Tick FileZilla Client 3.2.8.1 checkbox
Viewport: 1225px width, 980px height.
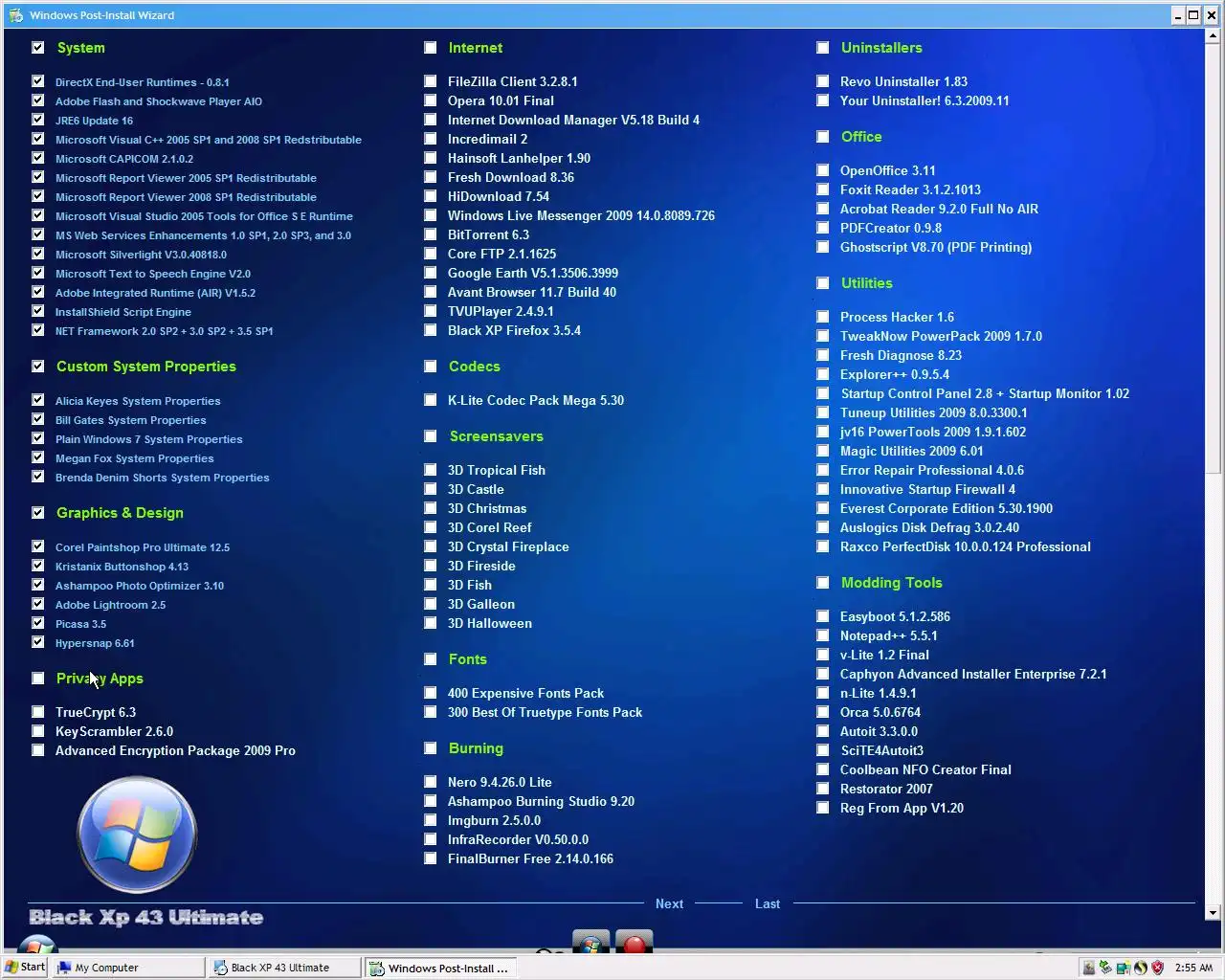[430, 81]
